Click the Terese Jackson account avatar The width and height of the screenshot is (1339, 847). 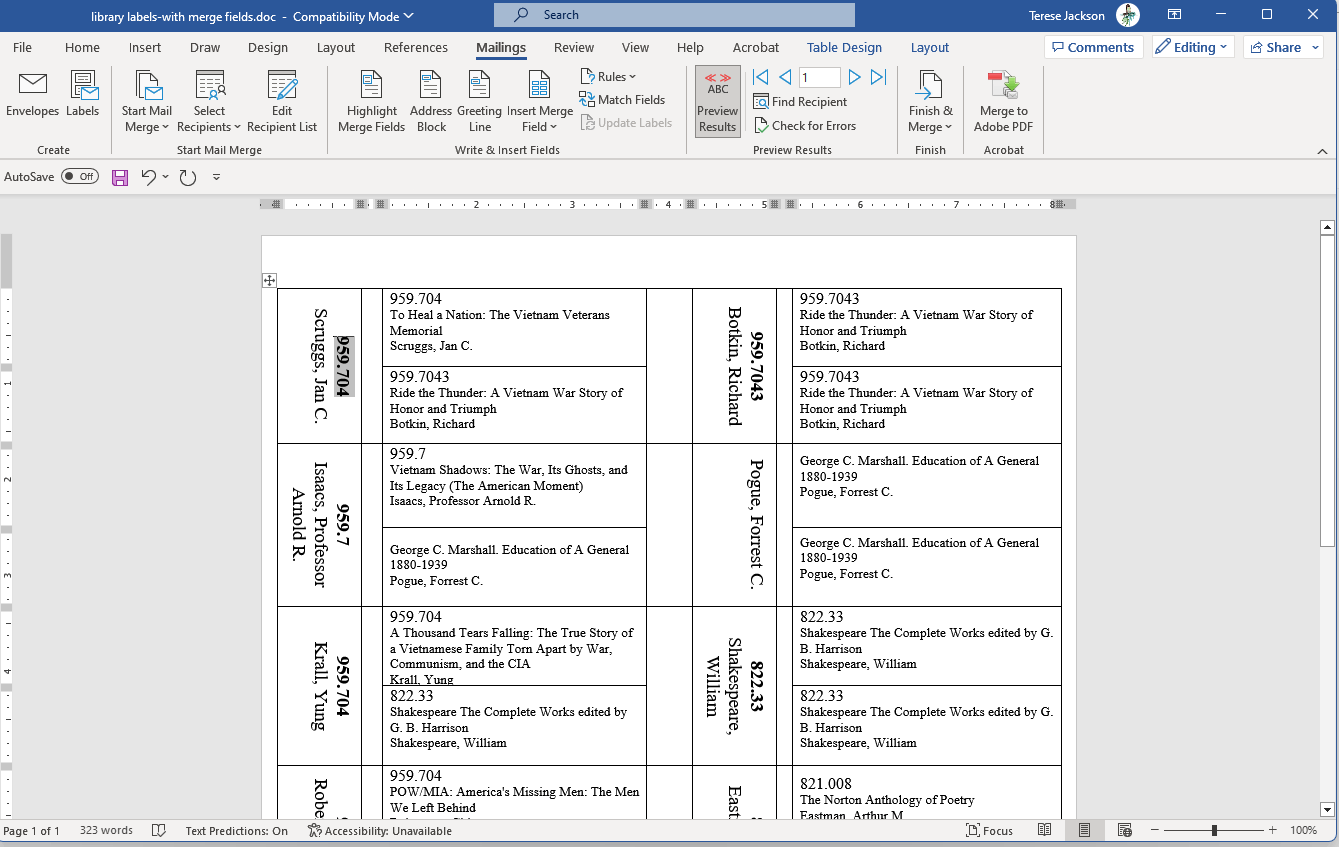[1127, 15]
